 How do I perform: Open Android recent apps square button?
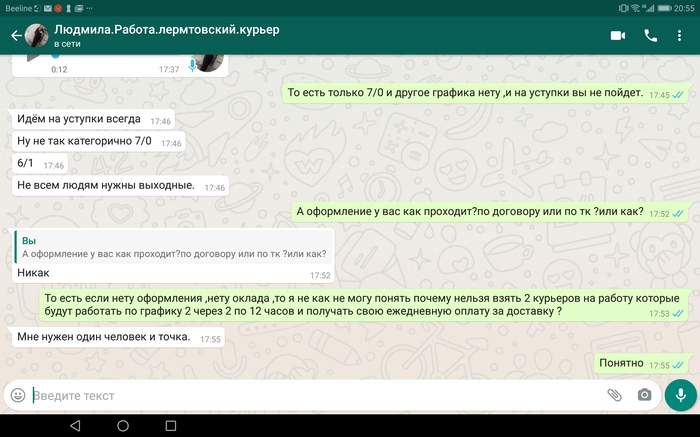coord(170,426)
